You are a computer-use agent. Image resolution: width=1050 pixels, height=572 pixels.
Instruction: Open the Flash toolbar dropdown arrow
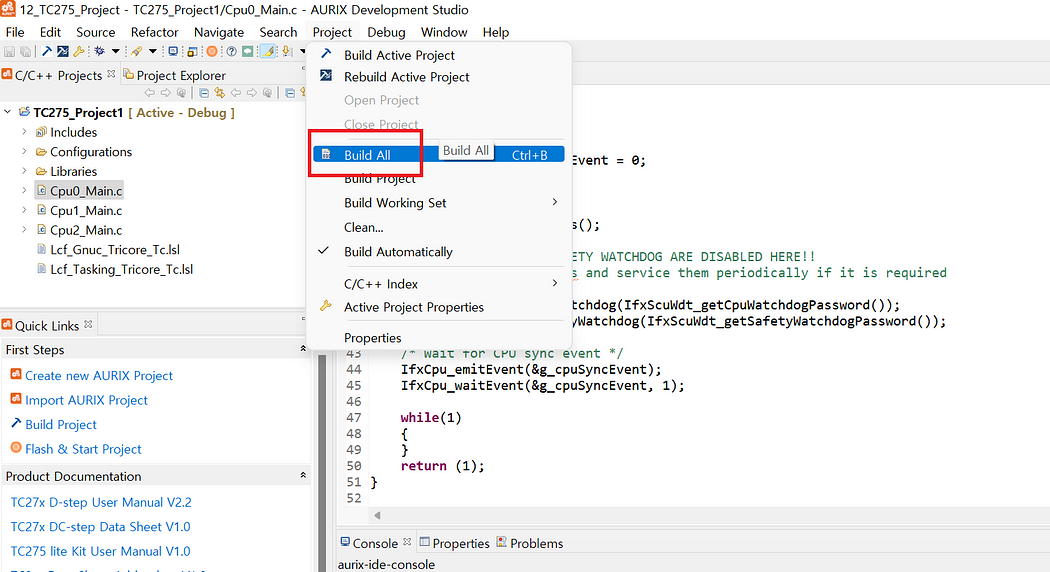pyautogui.click(x=153, y=52)
